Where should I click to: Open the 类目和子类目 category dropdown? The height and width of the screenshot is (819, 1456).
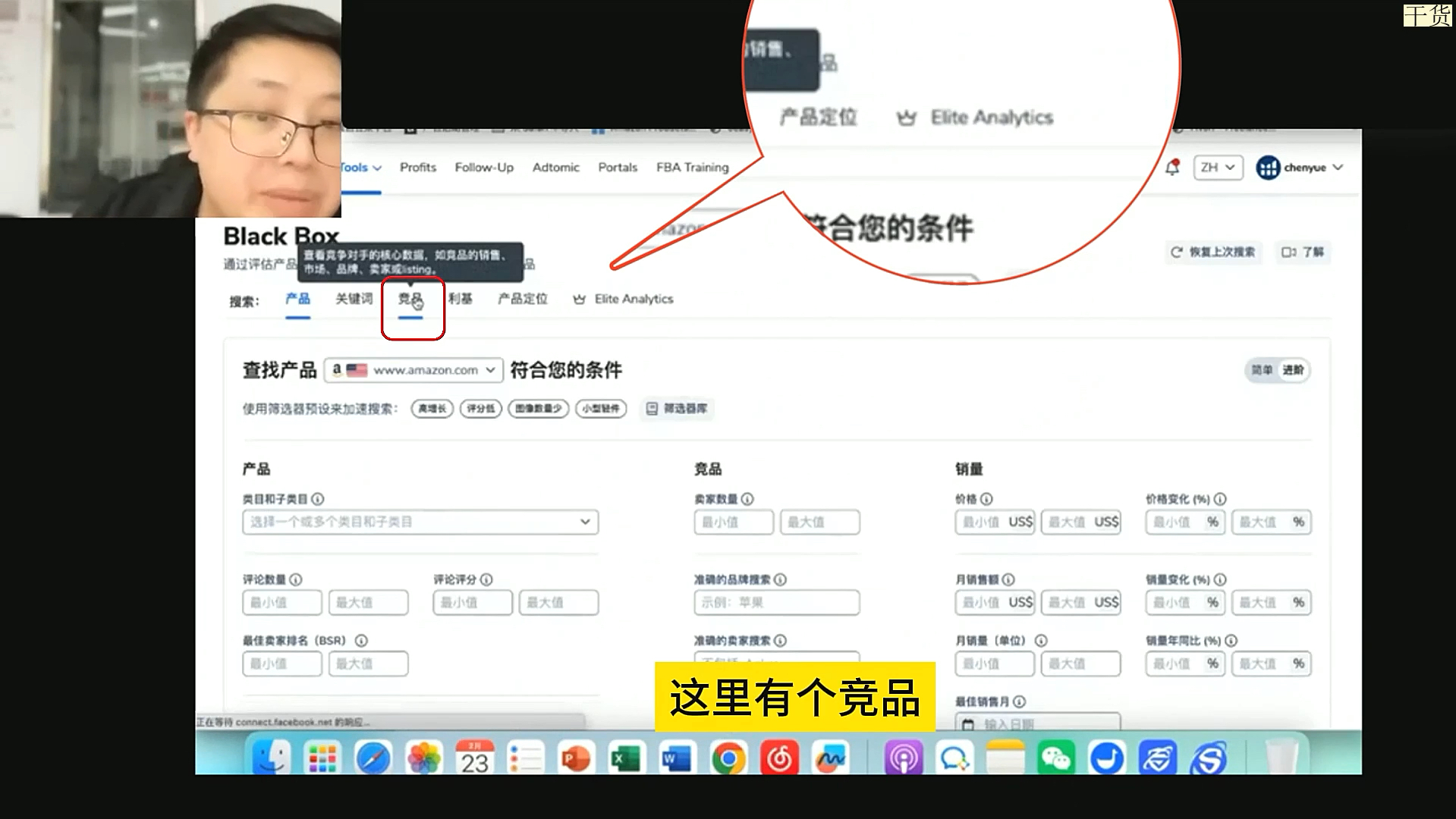click(420, 522)
